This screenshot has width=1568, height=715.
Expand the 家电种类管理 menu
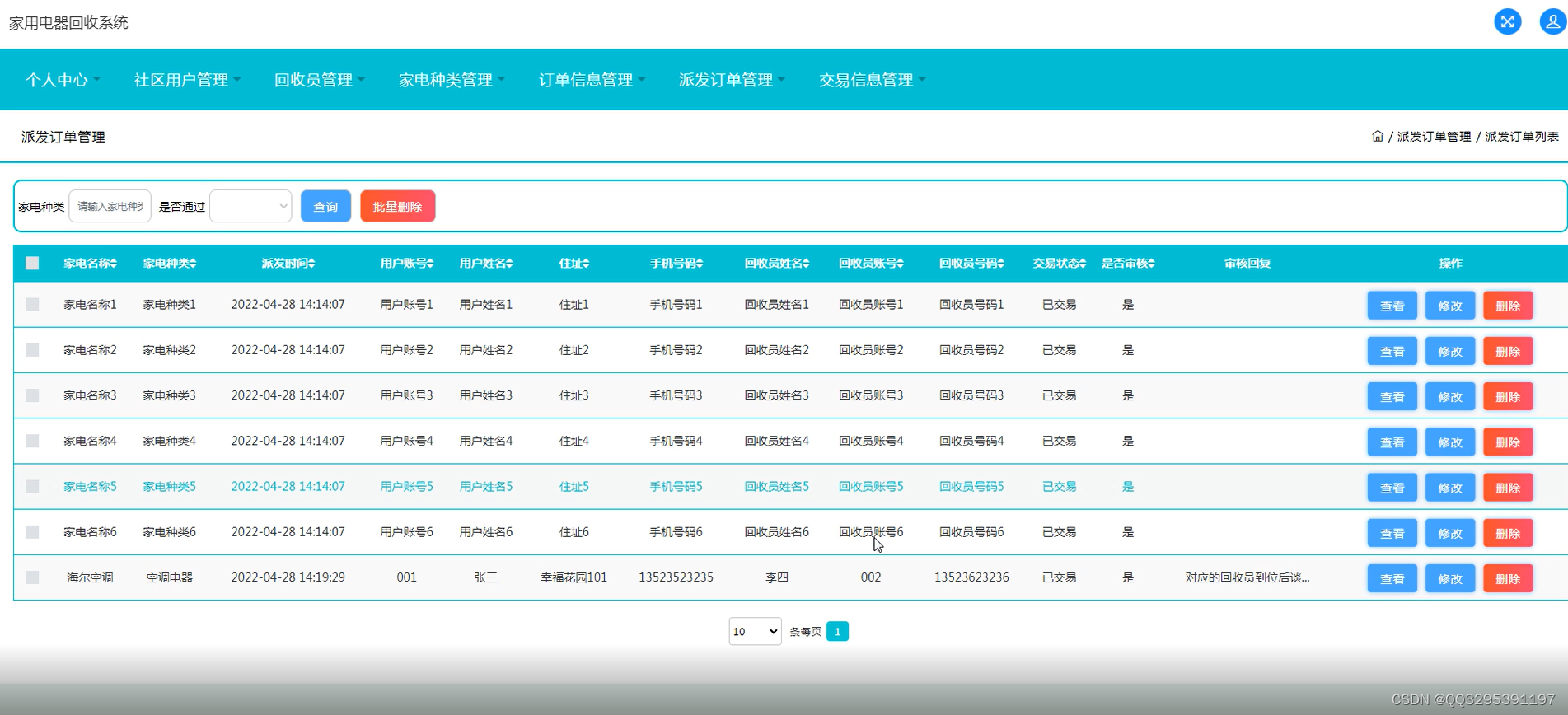[452, 80]
